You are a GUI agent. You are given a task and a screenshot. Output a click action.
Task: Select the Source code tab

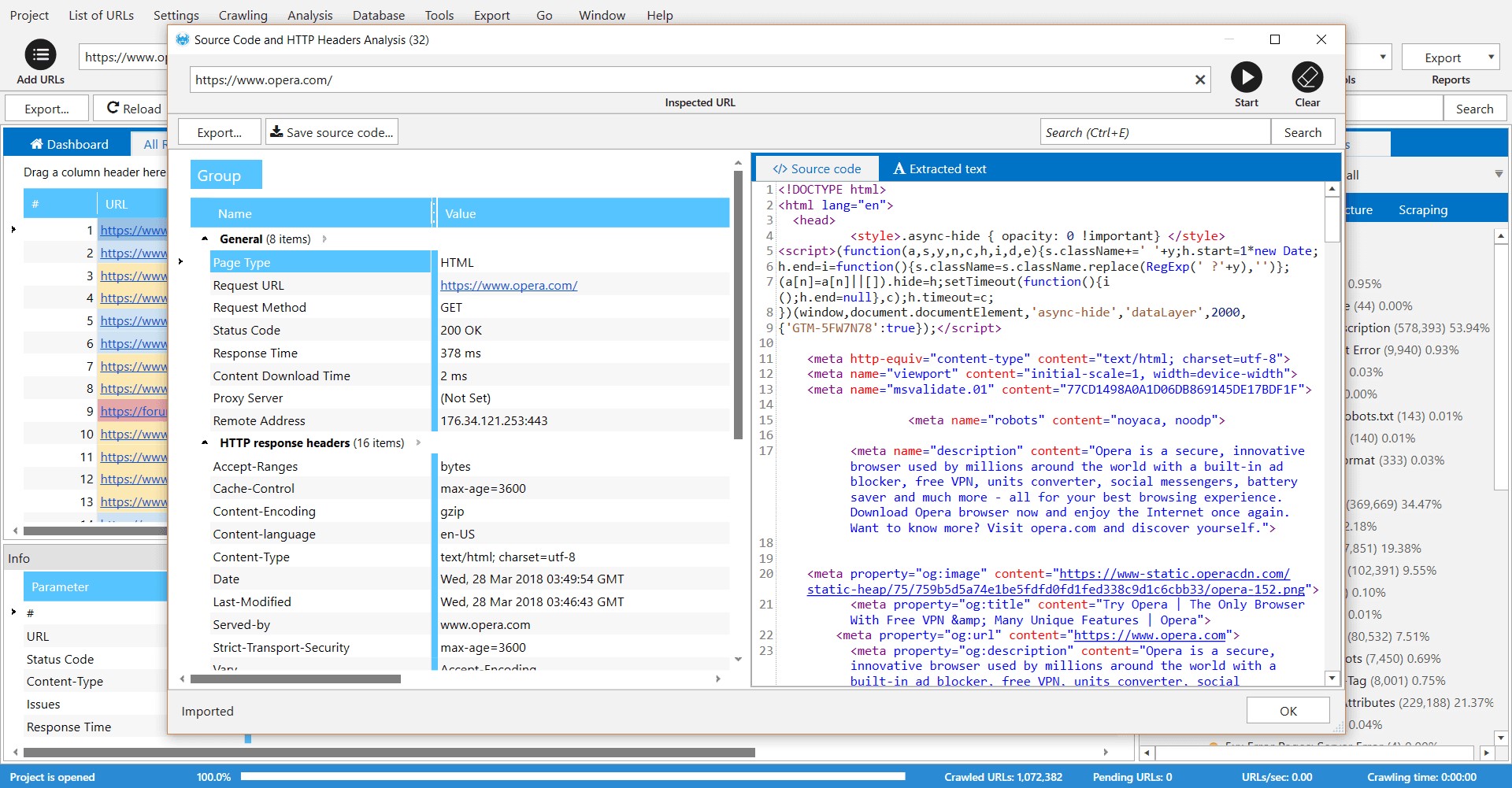coord(817,168)
